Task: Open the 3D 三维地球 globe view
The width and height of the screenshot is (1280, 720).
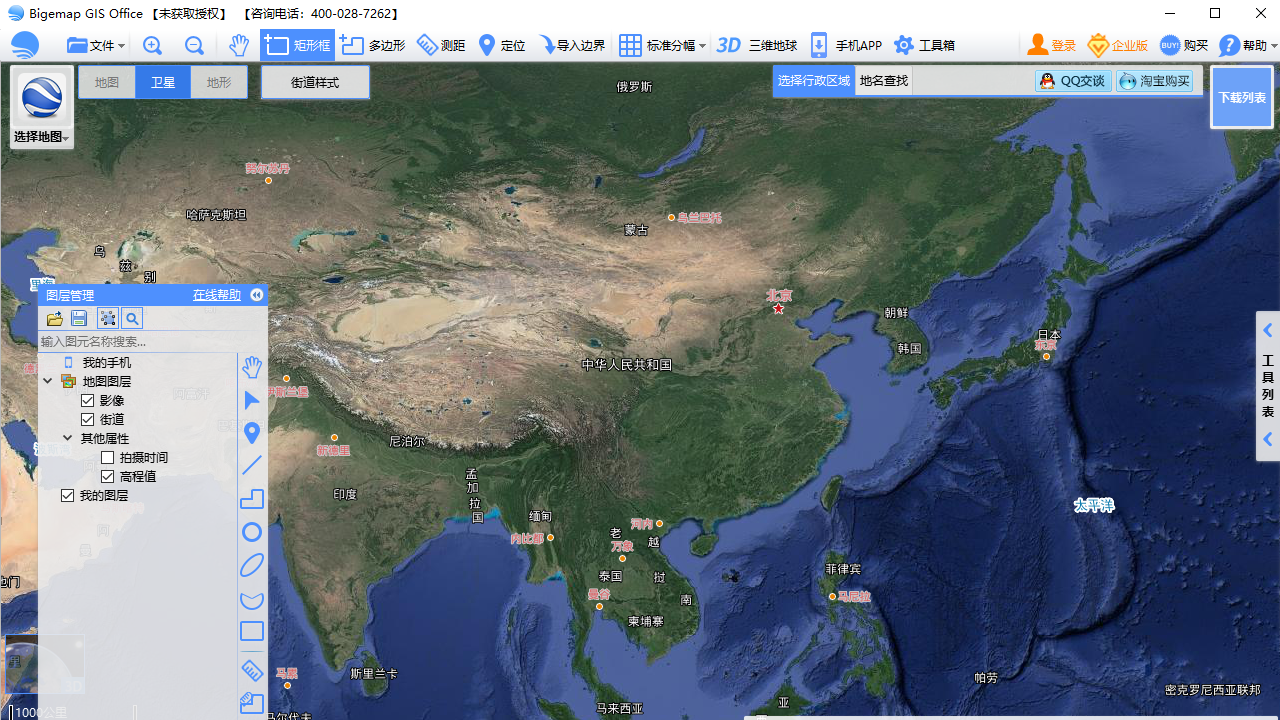Action: coord(757,46)
